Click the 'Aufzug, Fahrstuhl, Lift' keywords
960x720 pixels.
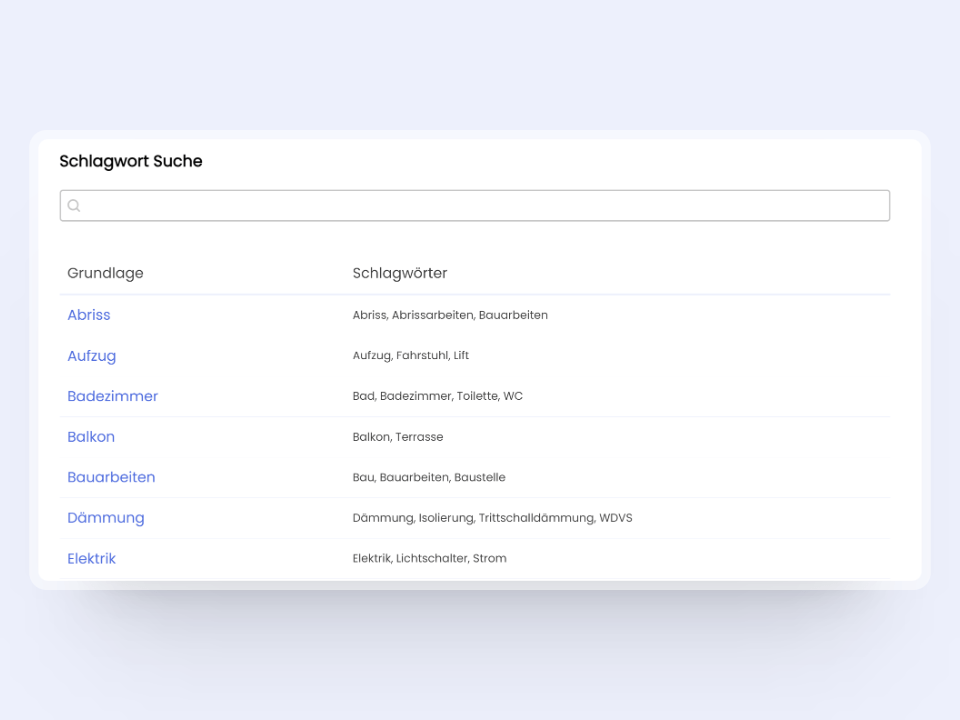click(x=410, y=356)
